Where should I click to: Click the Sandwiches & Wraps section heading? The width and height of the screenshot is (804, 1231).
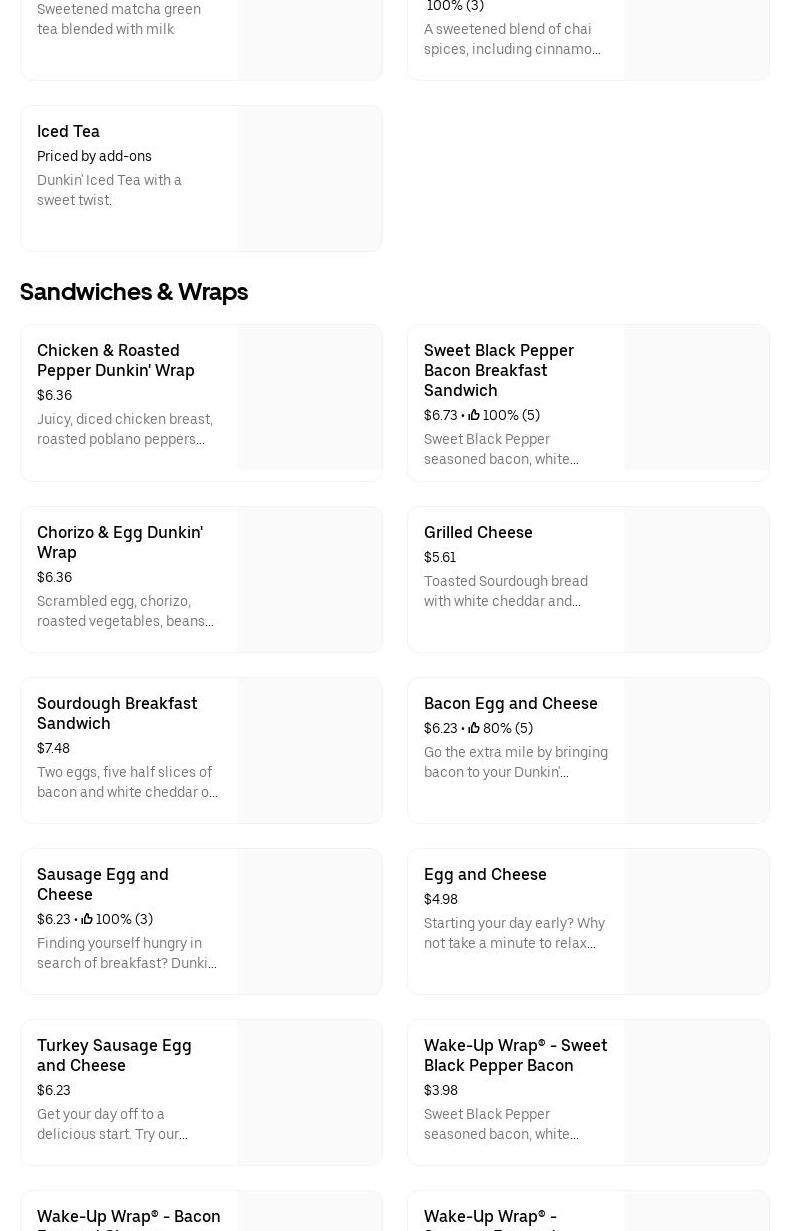[x=134, y=292]
